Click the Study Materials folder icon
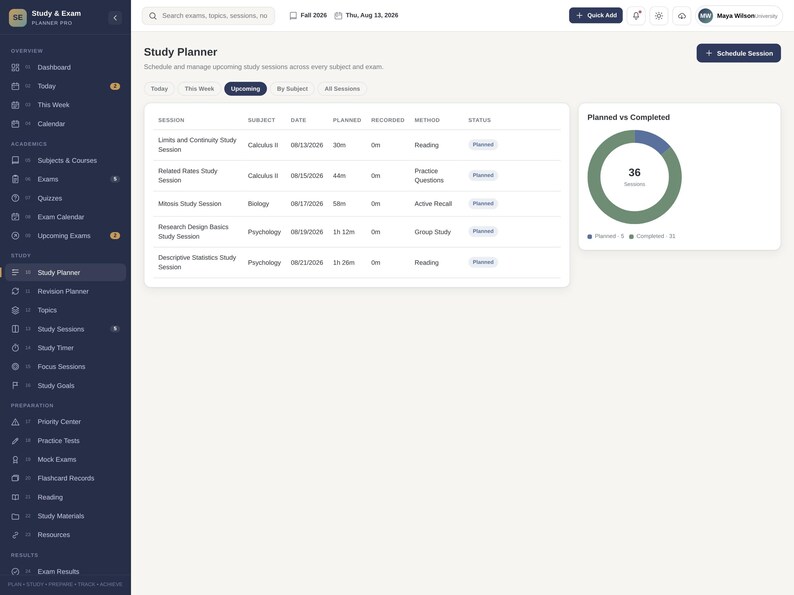 pyautogui.click(x=15, y=516)
